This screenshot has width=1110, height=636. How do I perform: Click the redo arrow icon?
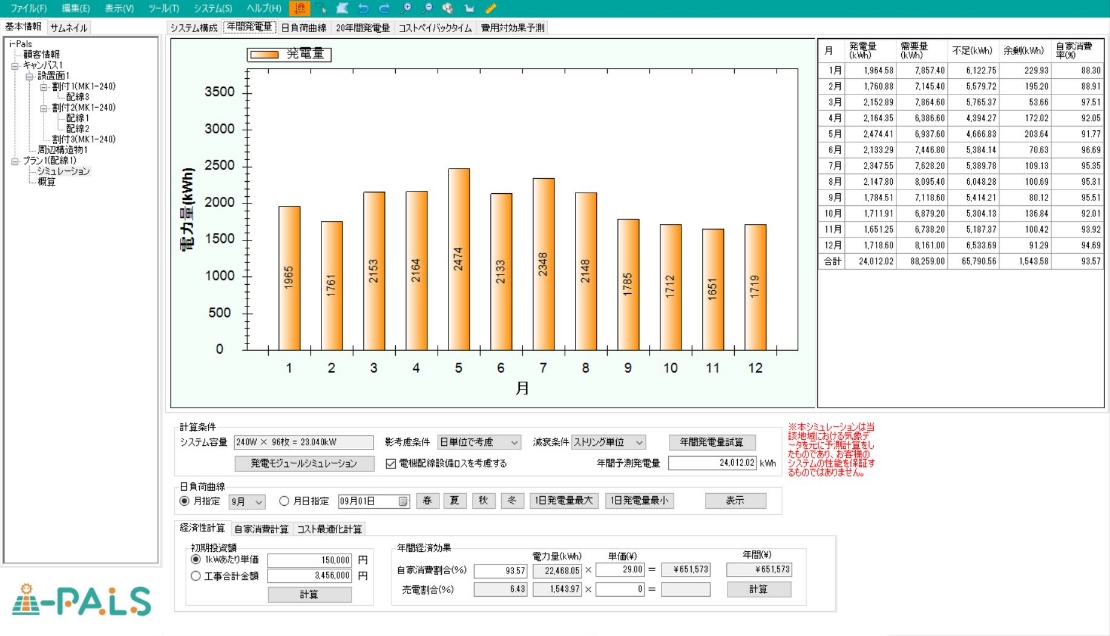pos(384,8)
